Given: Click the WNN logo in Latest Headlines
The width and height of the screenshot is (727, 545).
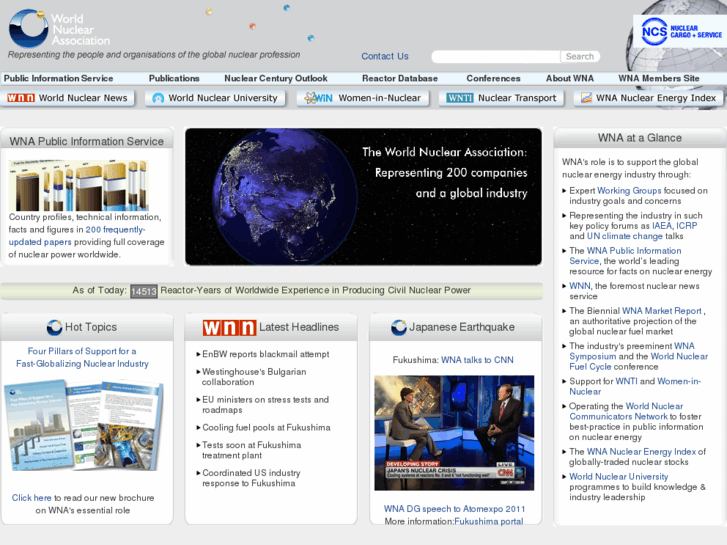Looking at the screenshot, I should point(229,327).
